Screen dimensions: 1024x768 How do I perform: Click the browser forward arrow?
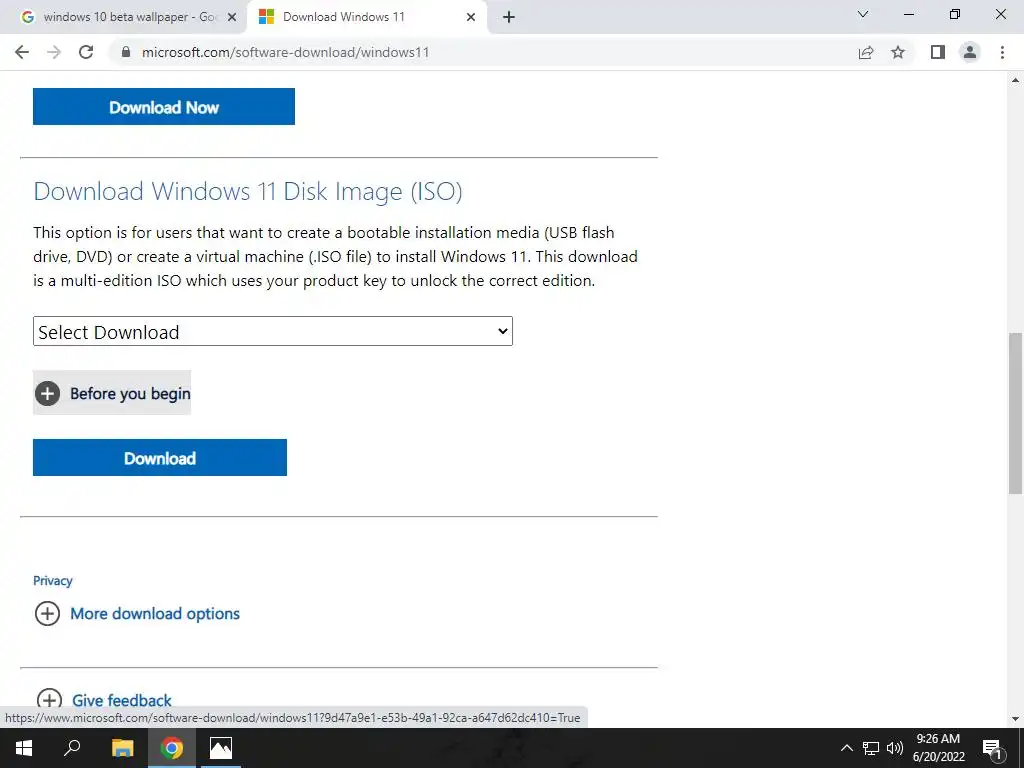coord(54,52)
